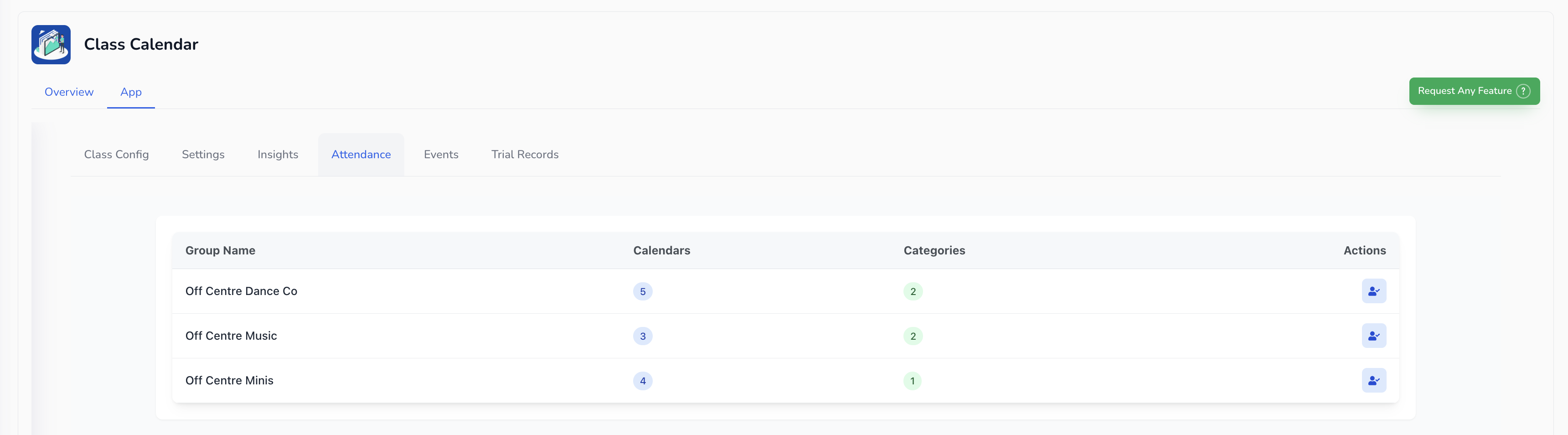Viewport: 1568px width, 435px height.
Task: Click the question mark icon in Request Any Feature
Action: [x=1522, y=91]
